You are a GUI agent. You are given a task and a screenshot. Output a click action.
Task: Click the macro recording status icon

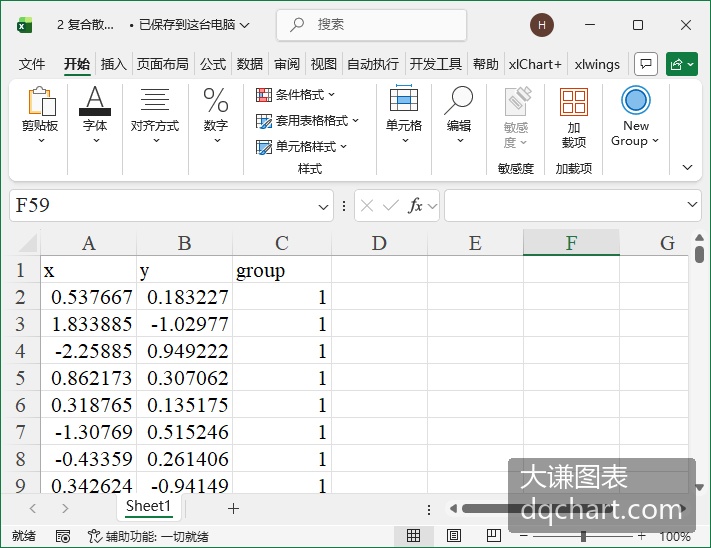(x=63, y=537)
